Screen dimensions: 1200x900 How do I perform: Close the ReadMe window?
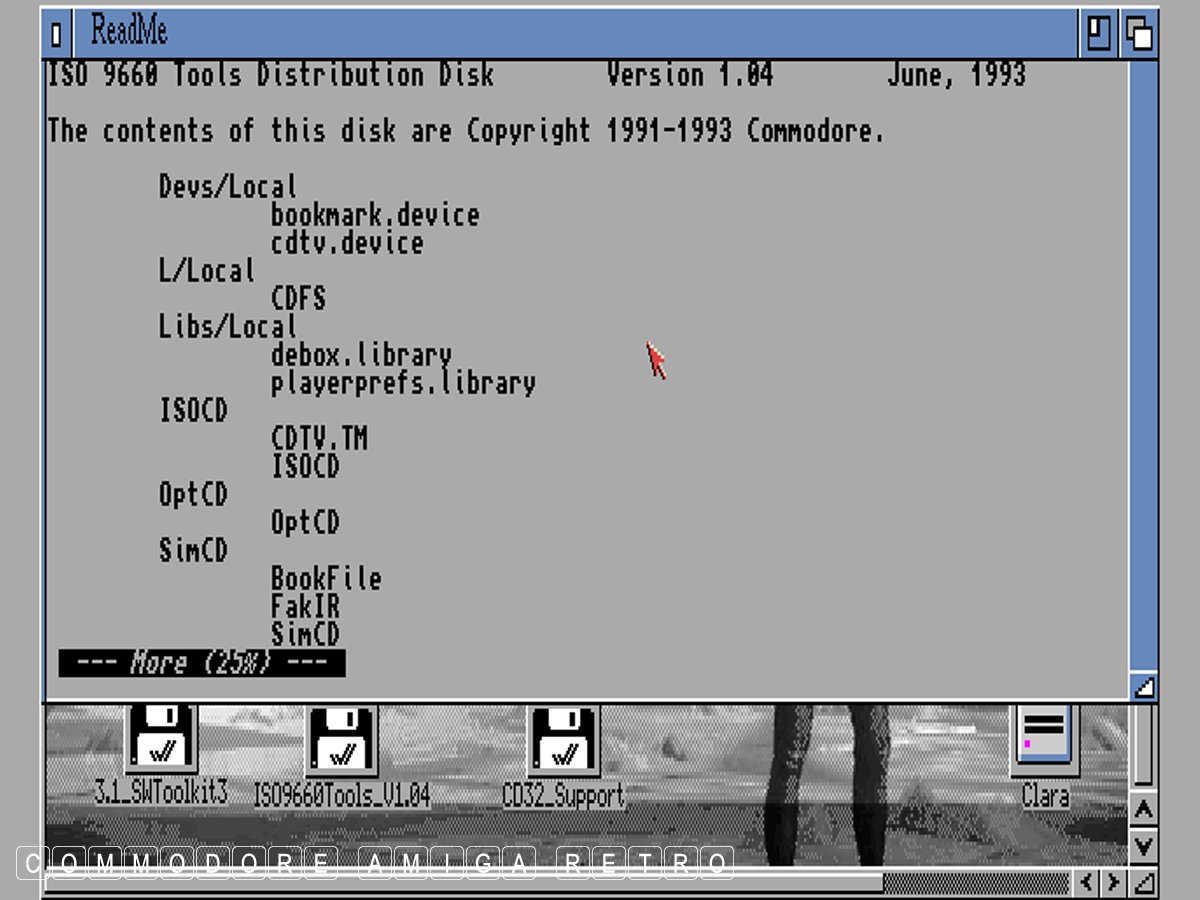click(56, 35)
